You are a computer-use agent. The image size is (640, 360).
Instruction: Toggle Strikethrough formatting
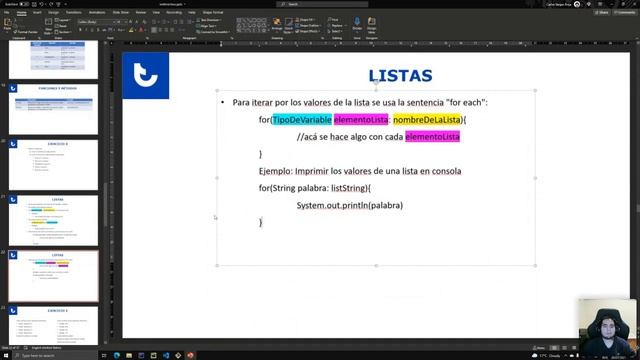coord(104,30)
